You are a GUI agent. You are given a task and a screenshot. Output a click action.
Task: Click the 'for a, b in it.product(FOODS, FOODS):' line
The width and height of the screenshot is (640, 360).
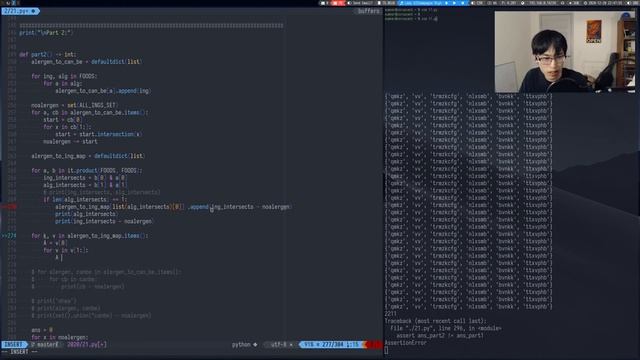(x=87, y=171)
